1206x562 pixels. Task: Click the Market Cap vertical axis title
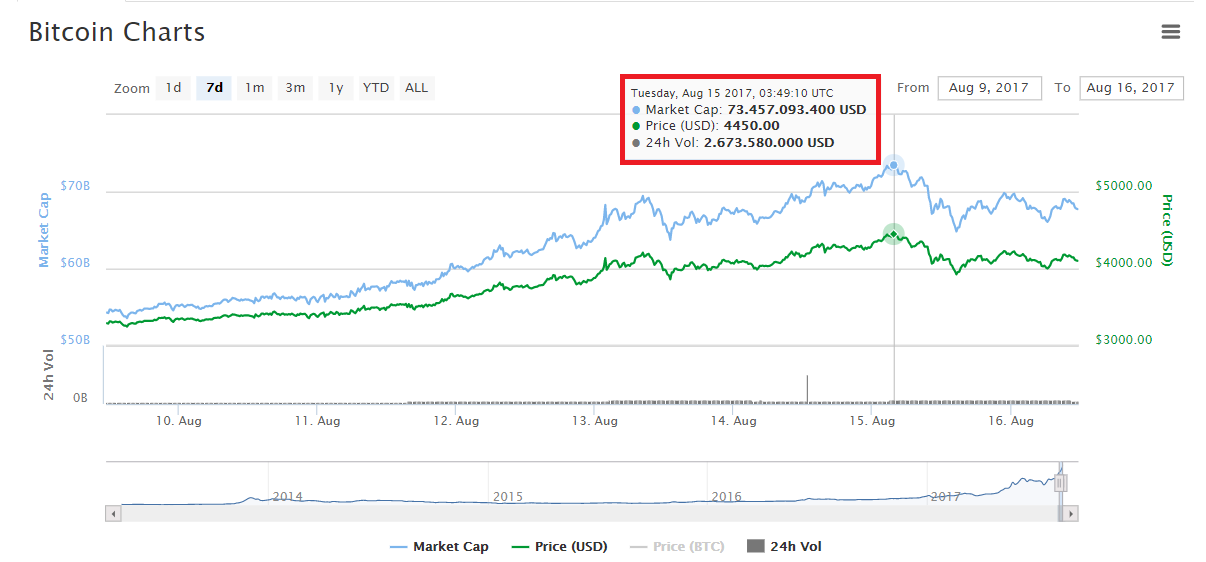pos(44,230)
